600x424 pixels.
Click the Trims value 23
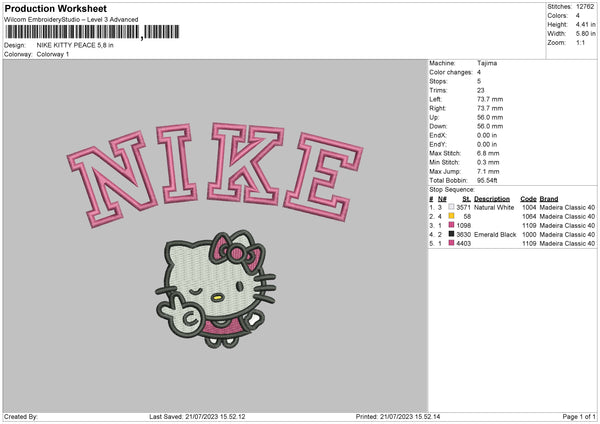[481, 90]
